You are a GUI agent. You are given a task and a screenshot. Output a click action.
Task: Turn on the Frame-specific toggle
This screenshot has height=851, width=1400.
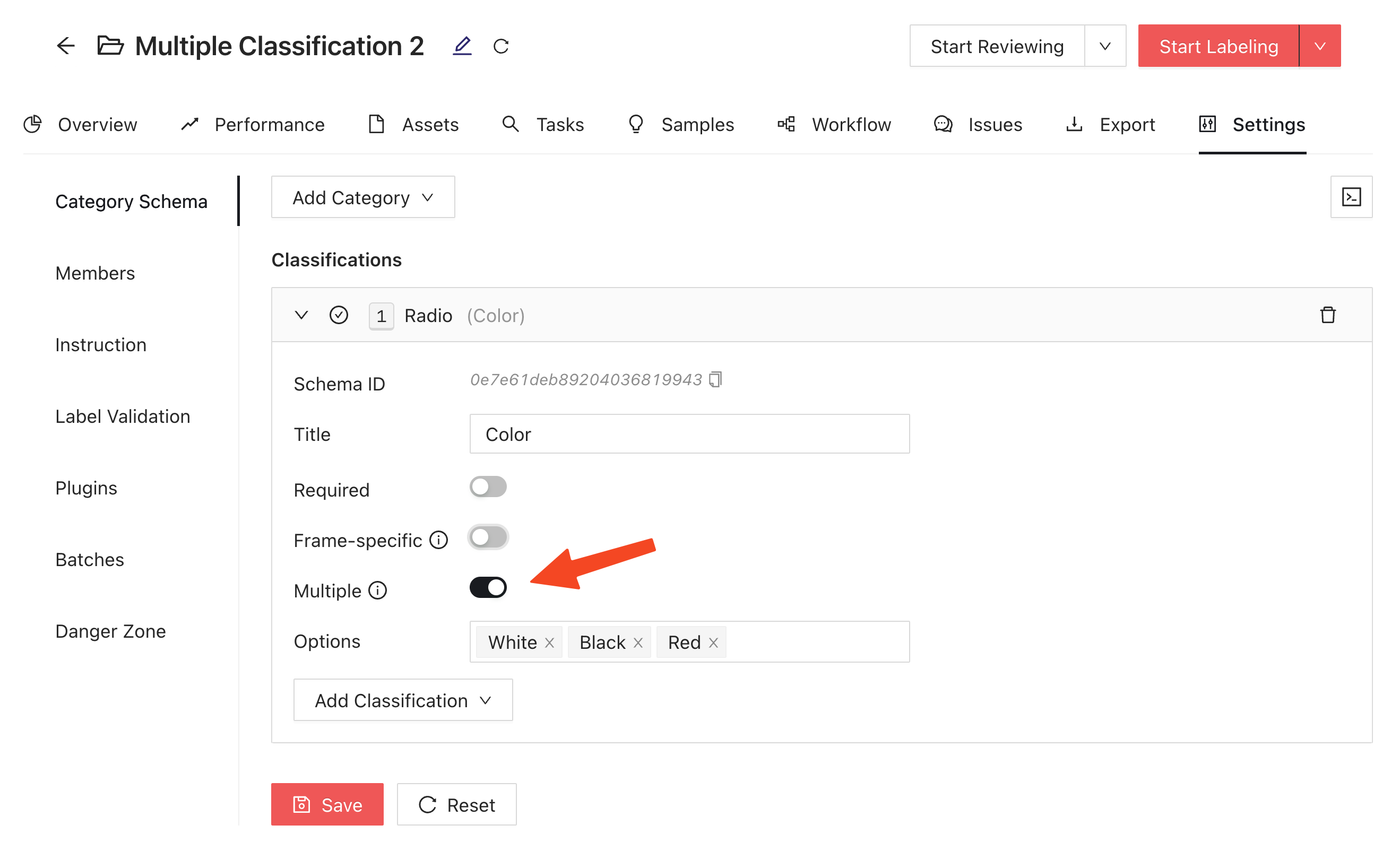tap(488, 537)
